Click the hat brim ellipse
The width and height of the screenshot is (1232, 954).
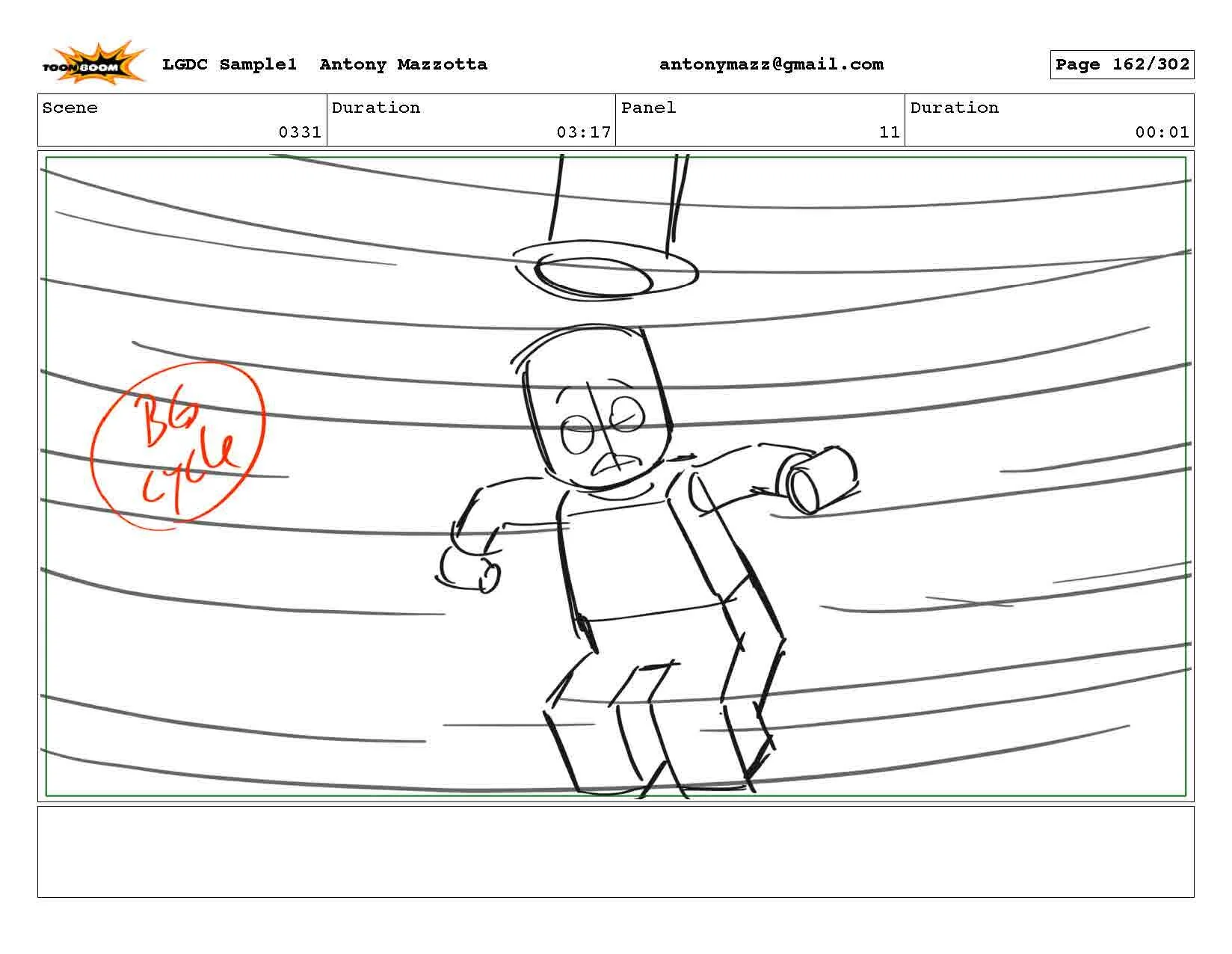point(606,271)
